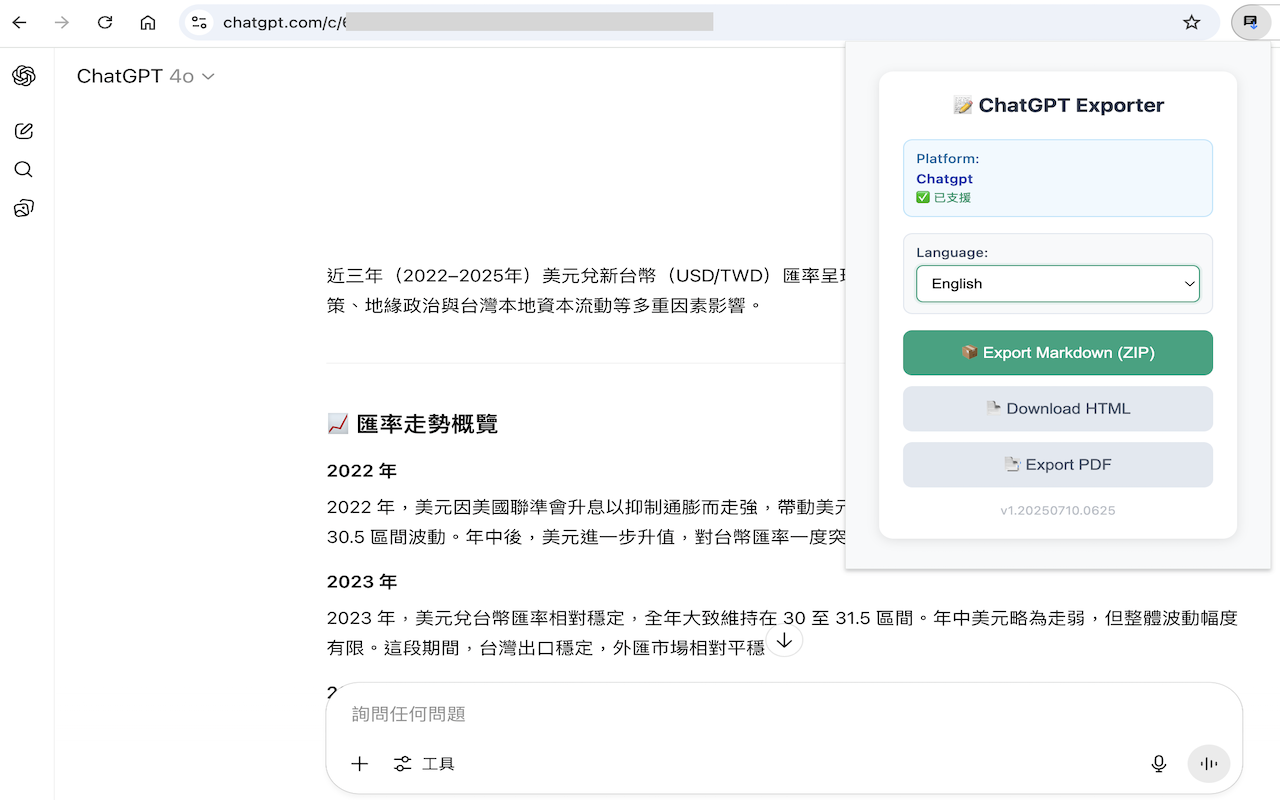Click Export Markdown (ZIP) button
This screenshot has height=800, width=1280.
click(1058, 353)
